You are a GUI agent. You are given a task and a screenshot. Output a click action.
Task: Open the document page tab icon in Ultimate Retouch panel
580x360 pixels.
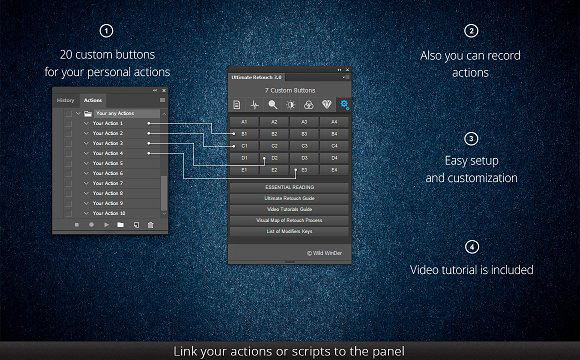click(x=237, y=105)
